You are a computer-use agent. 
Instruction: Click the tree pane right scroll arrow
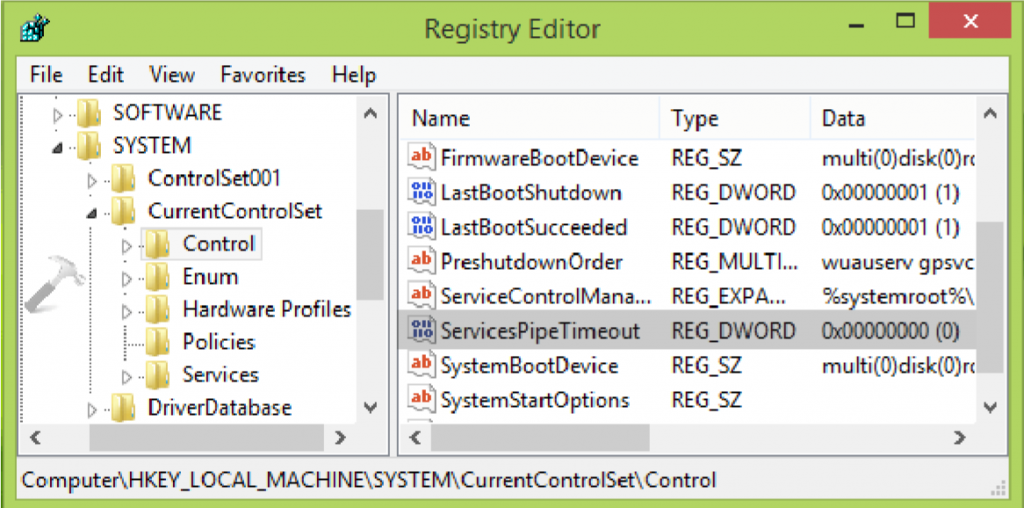click(340, 438)
